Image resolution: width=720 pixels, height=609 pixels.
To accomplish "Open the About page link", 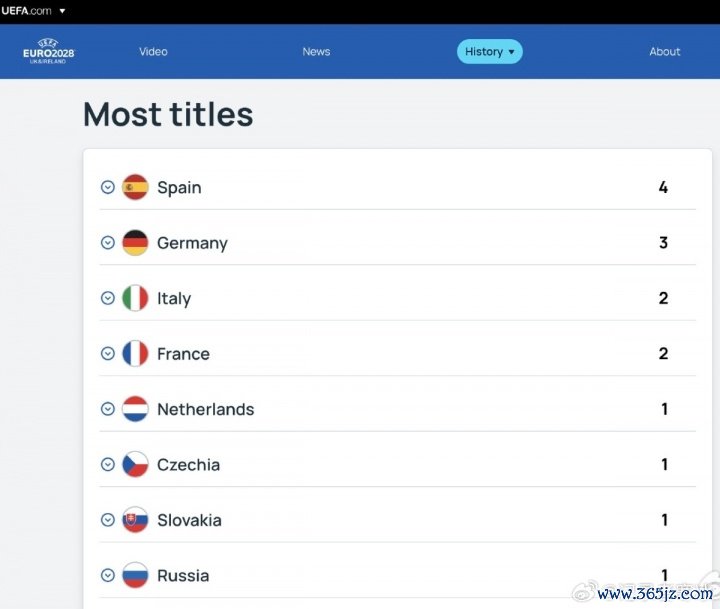I will 665,51.
